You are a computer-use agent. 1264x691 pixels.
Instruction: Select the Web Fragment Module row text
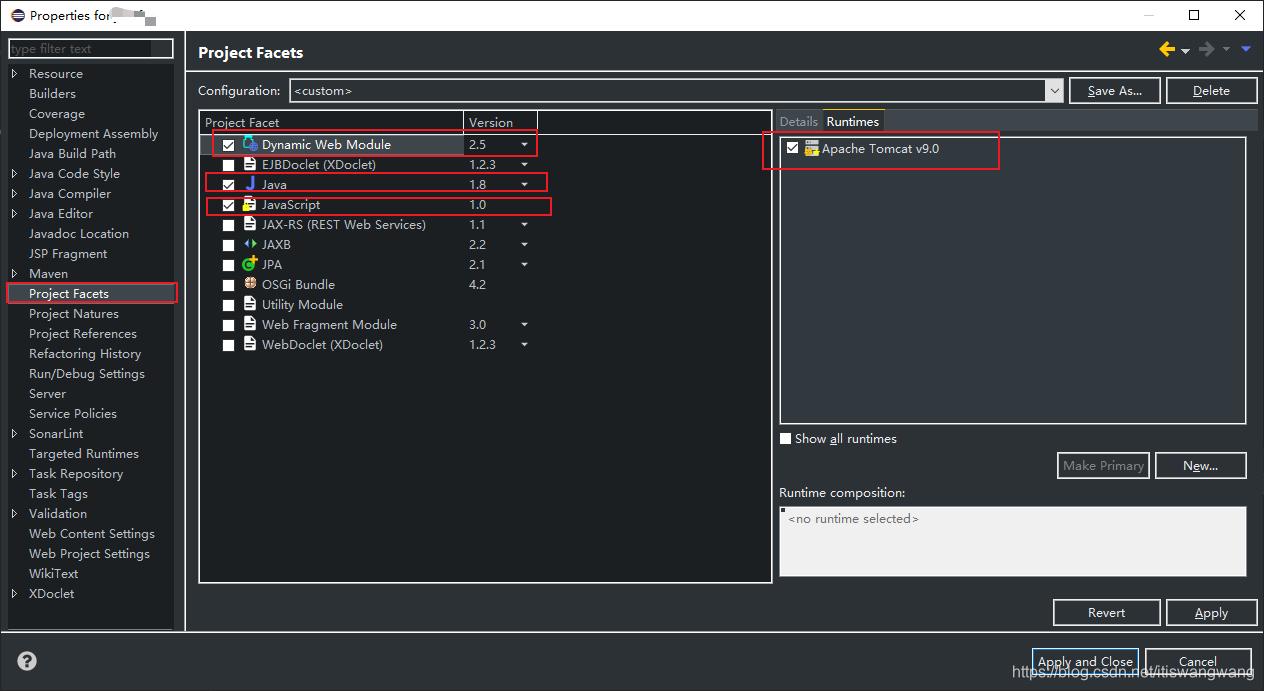click(x=329, y=324)
